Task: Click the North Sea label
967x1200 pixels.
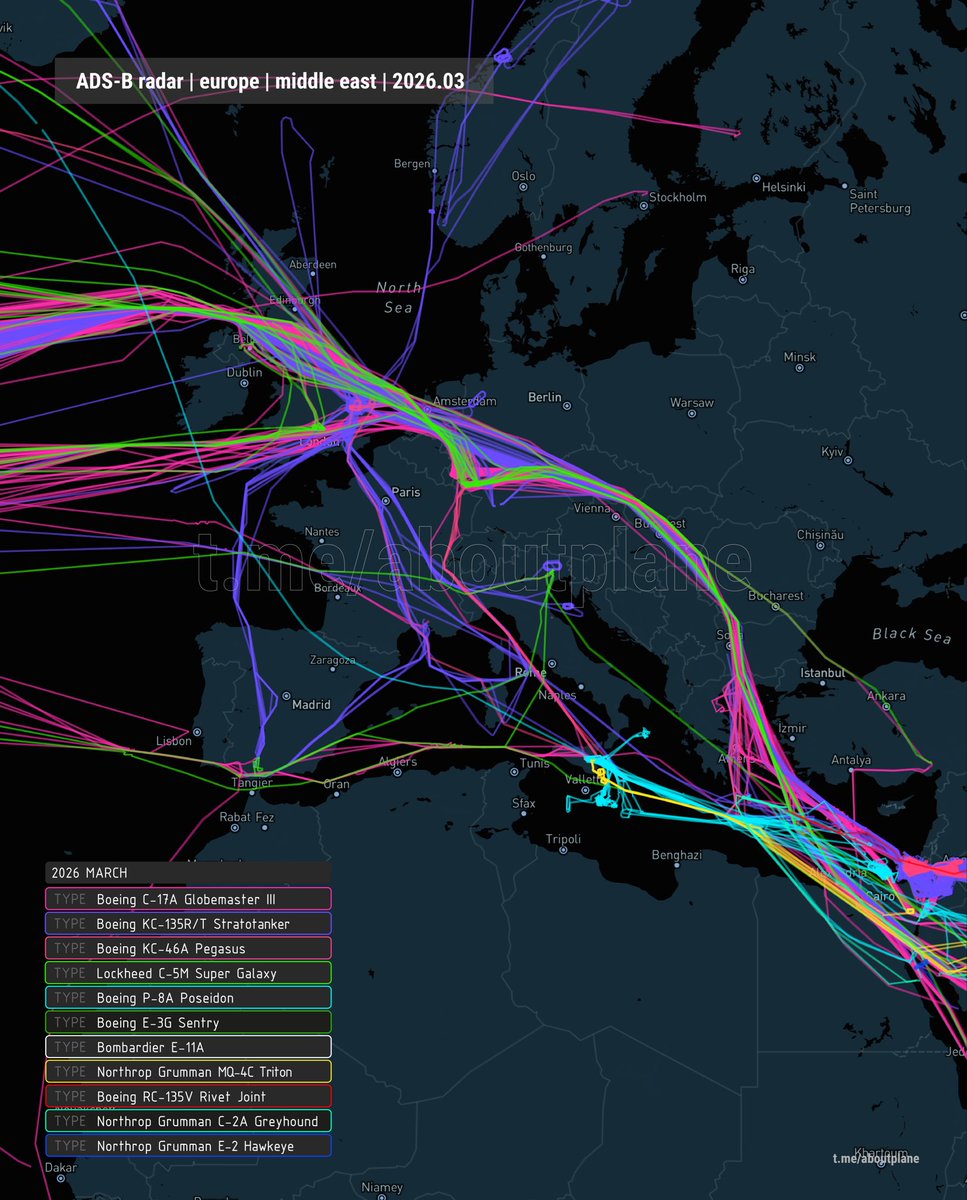Action: tap(398, 297)
